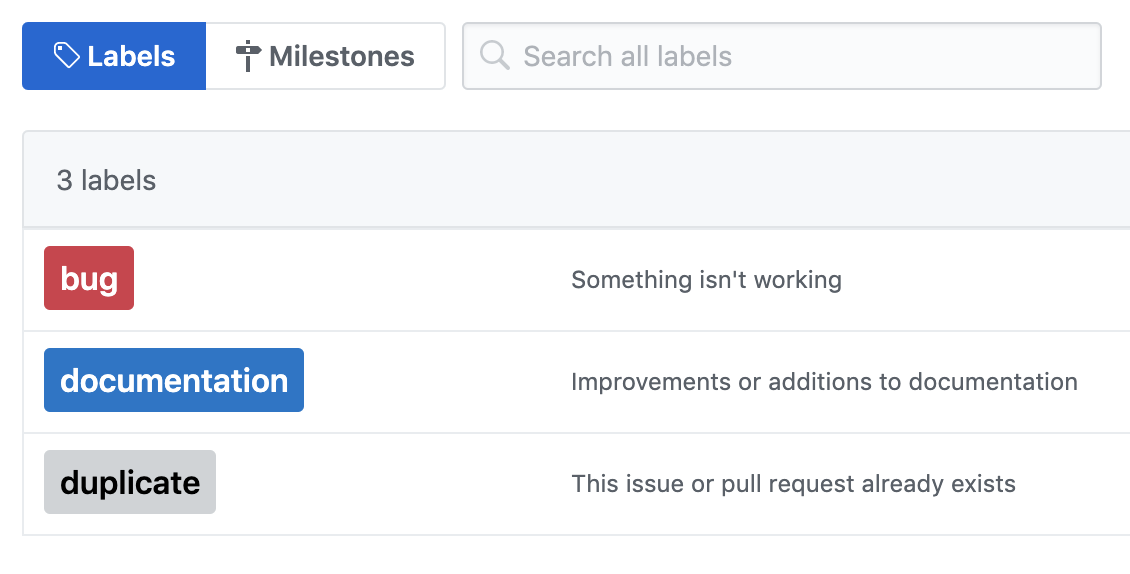Click "This issue or pull request already exists"
Image resolution: width=1130 pixels, height=574 pixels.
tap(793, 484)
